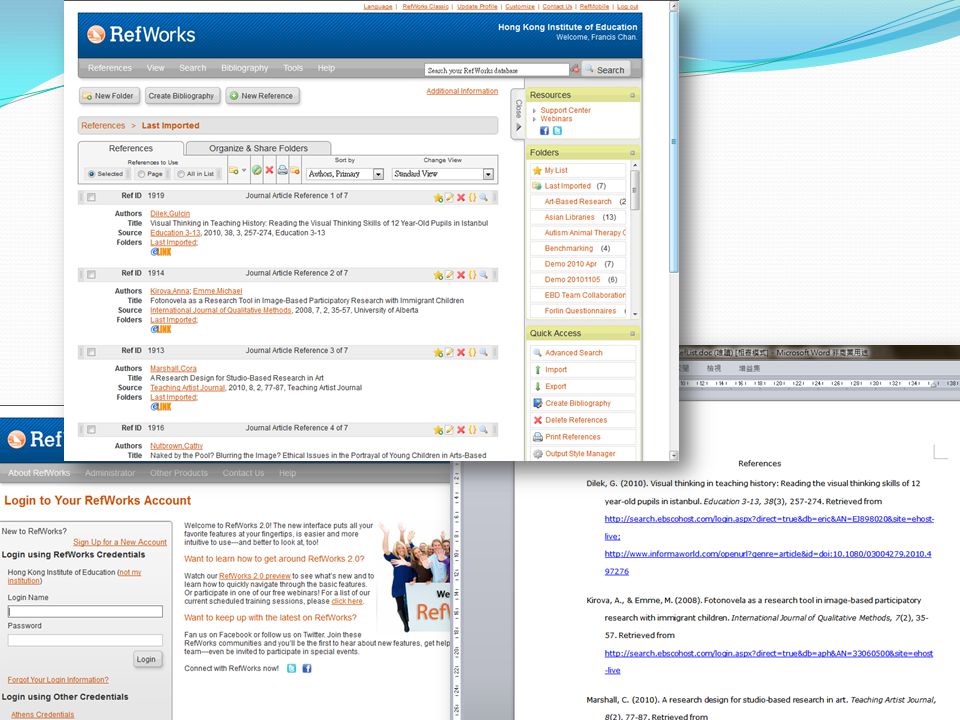
Task: Click attachment icon next to search box
Action: click(x=575, y=70)
